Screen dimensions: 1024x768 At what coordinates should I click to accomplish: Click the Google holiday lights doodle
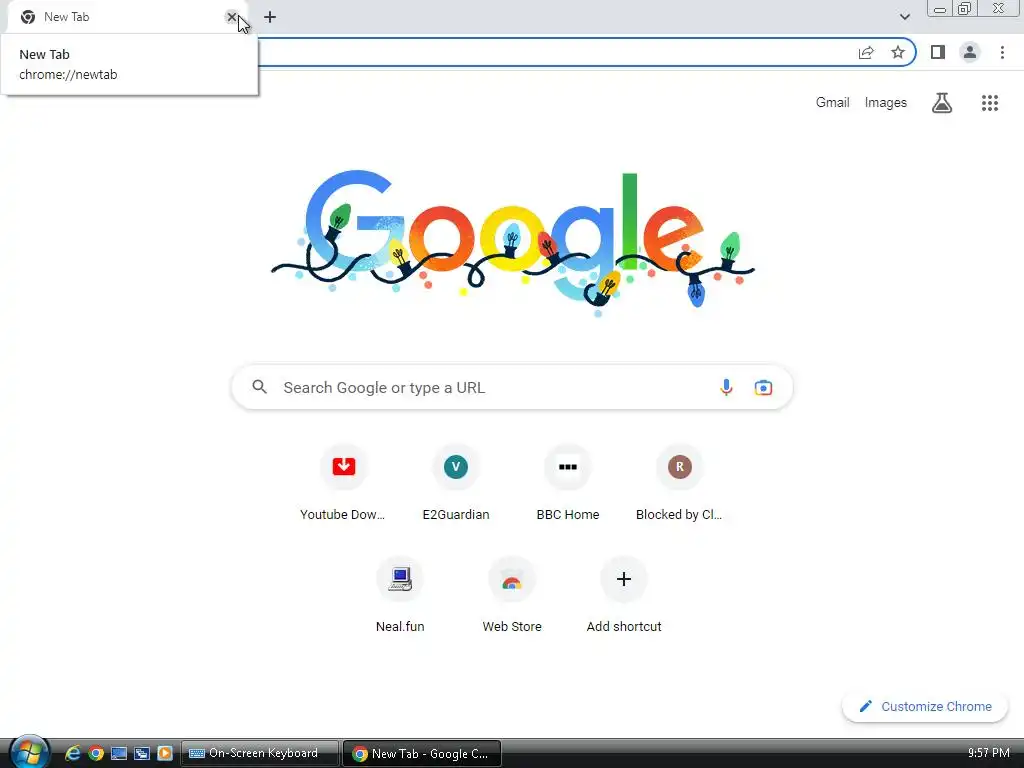point(513,244)
